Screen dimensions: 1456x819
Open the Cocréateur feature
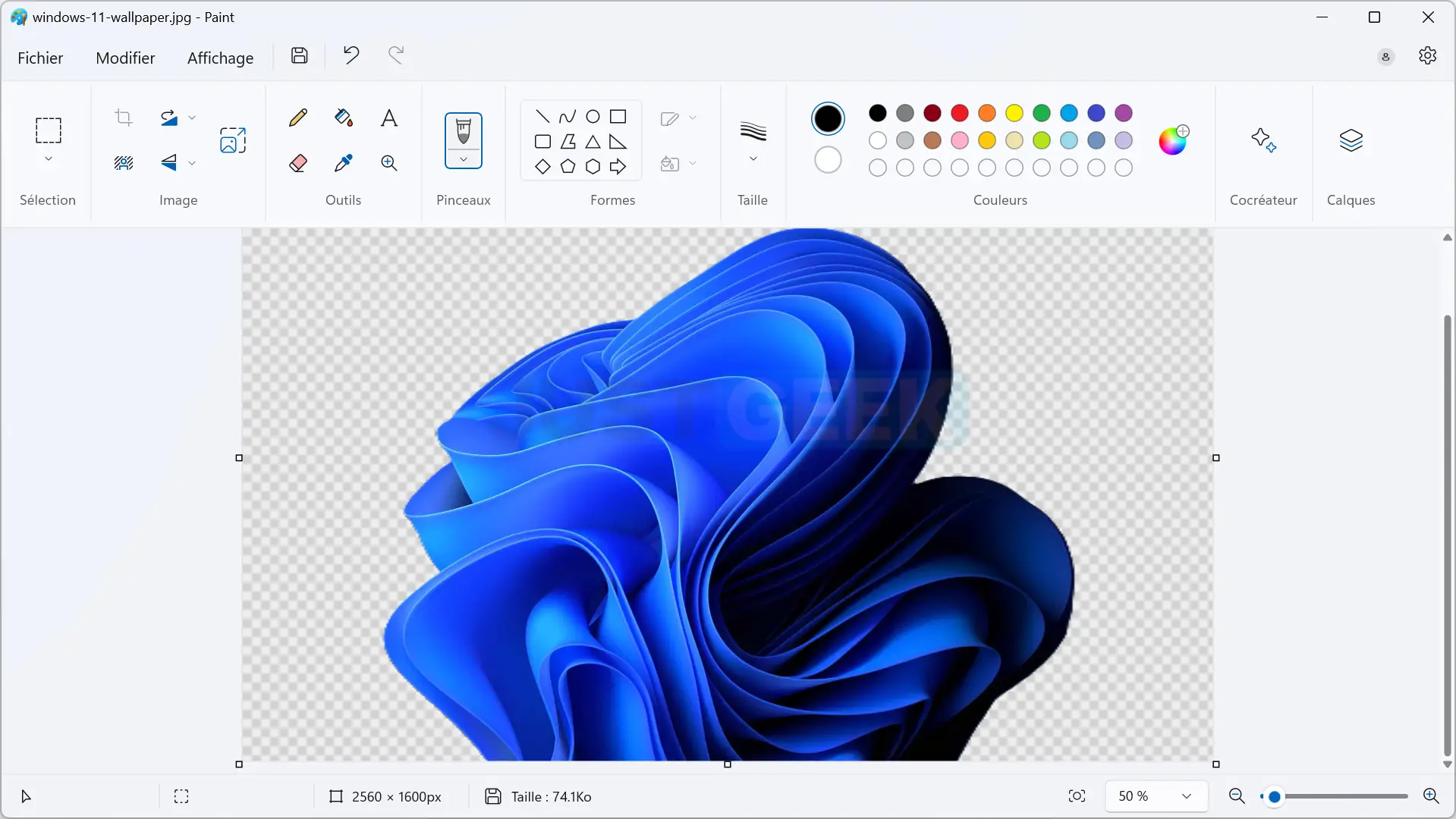(1263, 140)
